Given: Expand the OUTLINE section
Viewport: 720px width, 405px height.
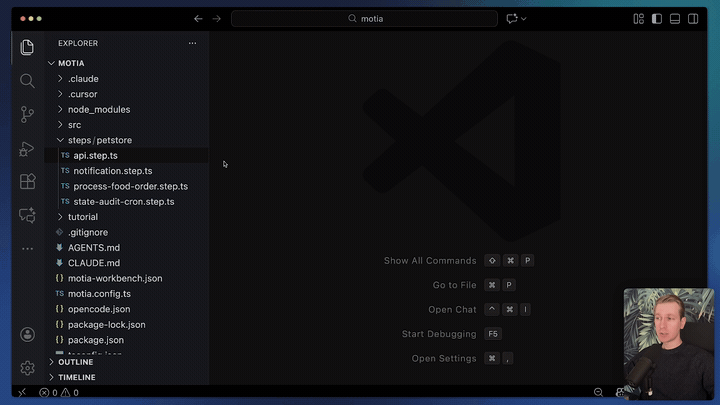Looking at the screenshot, I should tap(75, 362).
